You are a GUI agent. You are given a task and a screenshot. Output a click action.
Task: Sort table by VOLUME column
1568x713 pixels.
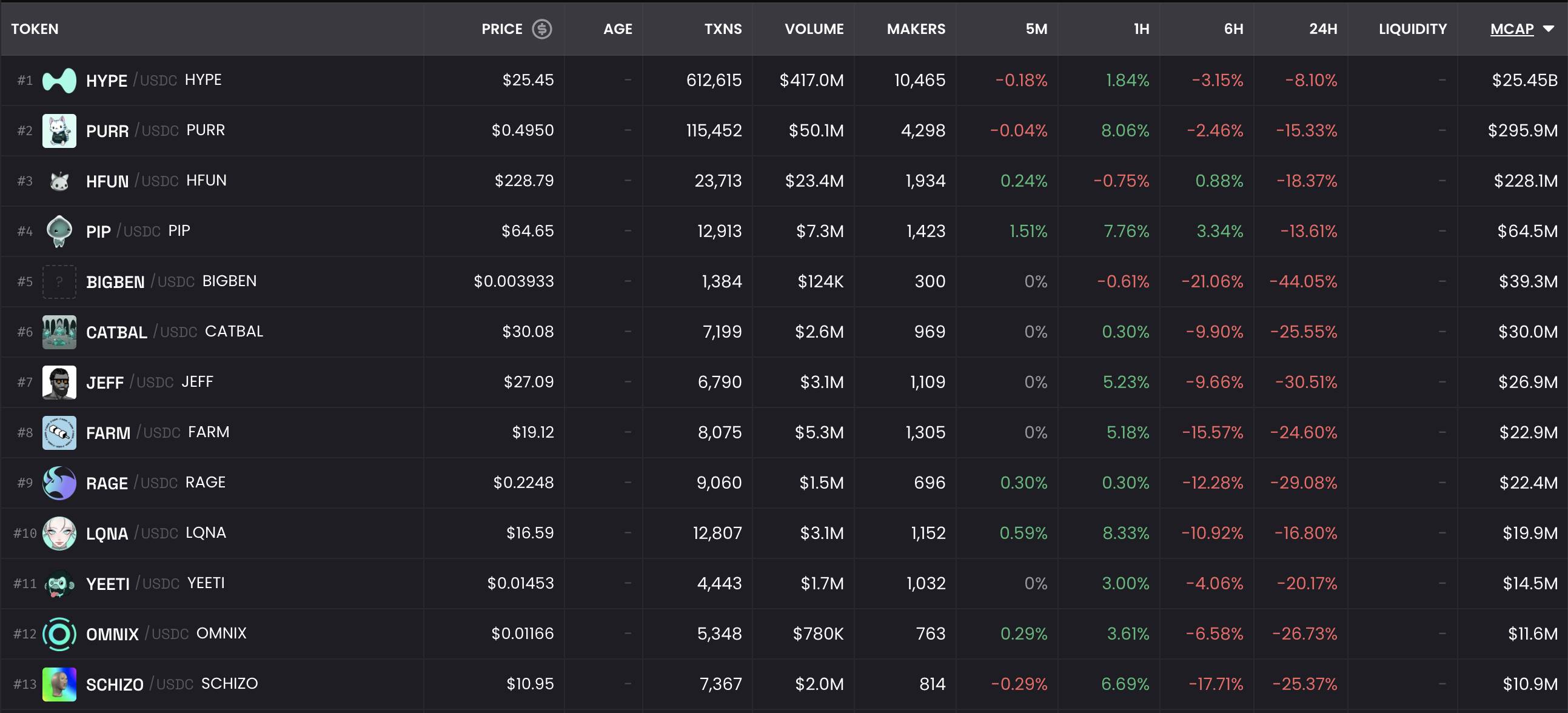pyautogui.click(x=814, y=29)
